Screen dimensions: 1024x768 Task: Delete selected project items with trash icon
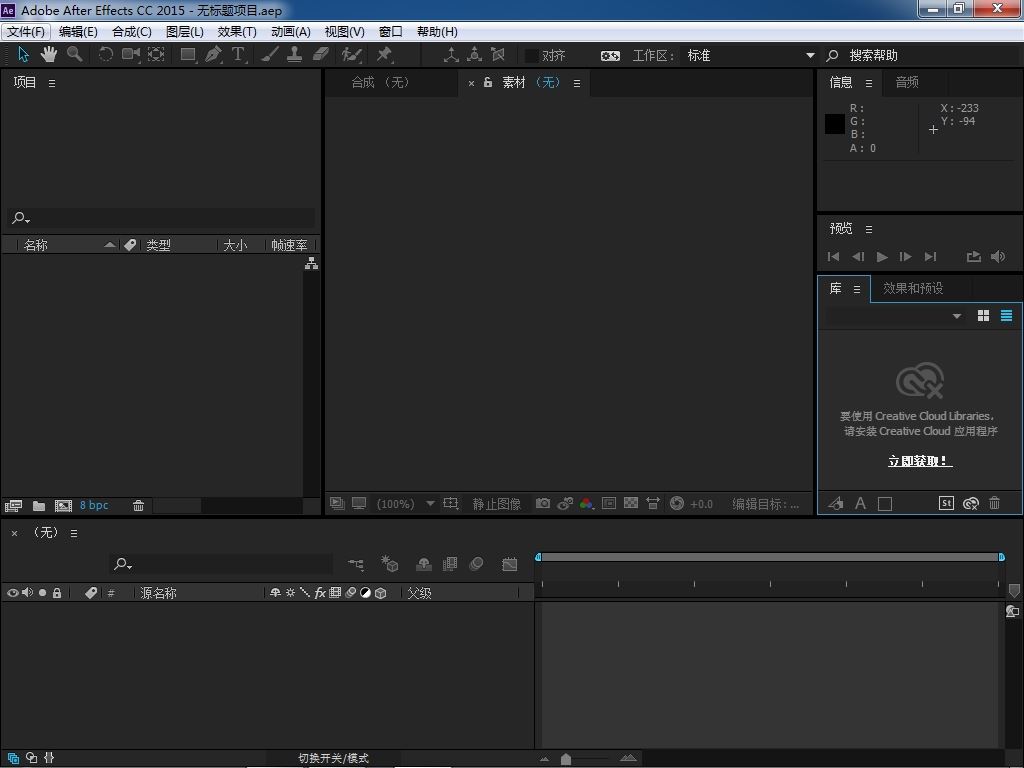(x=138, y=505)
